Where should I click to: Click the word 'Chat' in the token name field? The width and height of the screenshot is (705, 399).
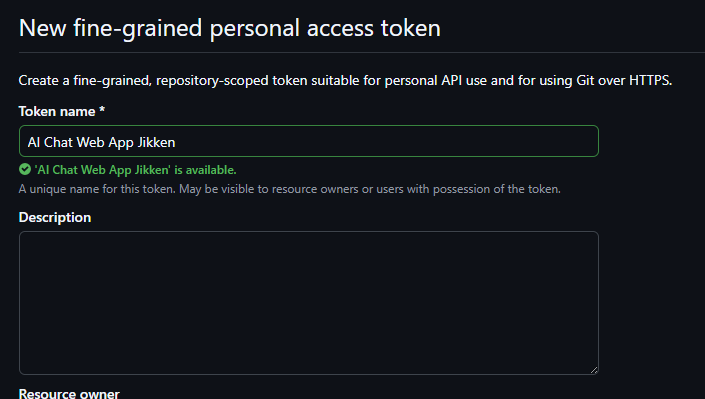58,142
